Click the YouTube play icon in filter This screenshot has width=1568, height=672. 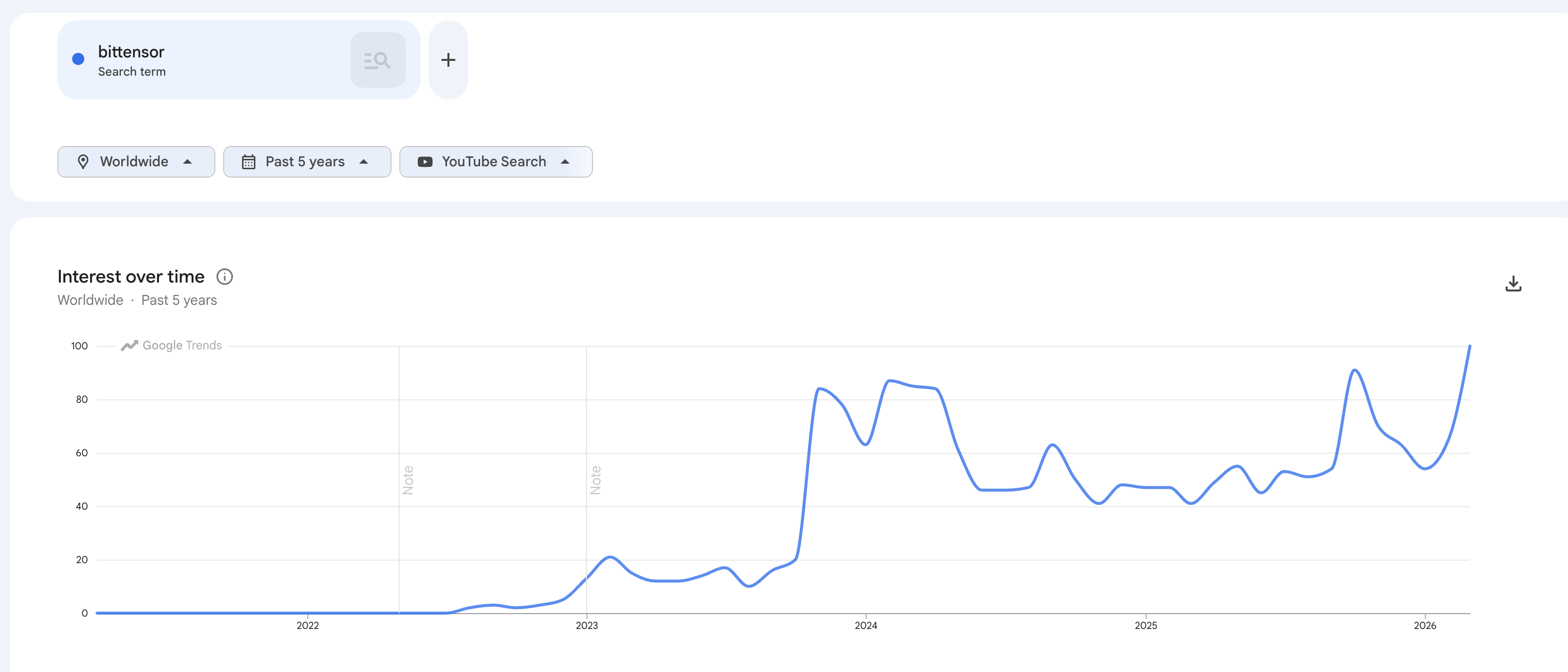[x=425, y=162]
